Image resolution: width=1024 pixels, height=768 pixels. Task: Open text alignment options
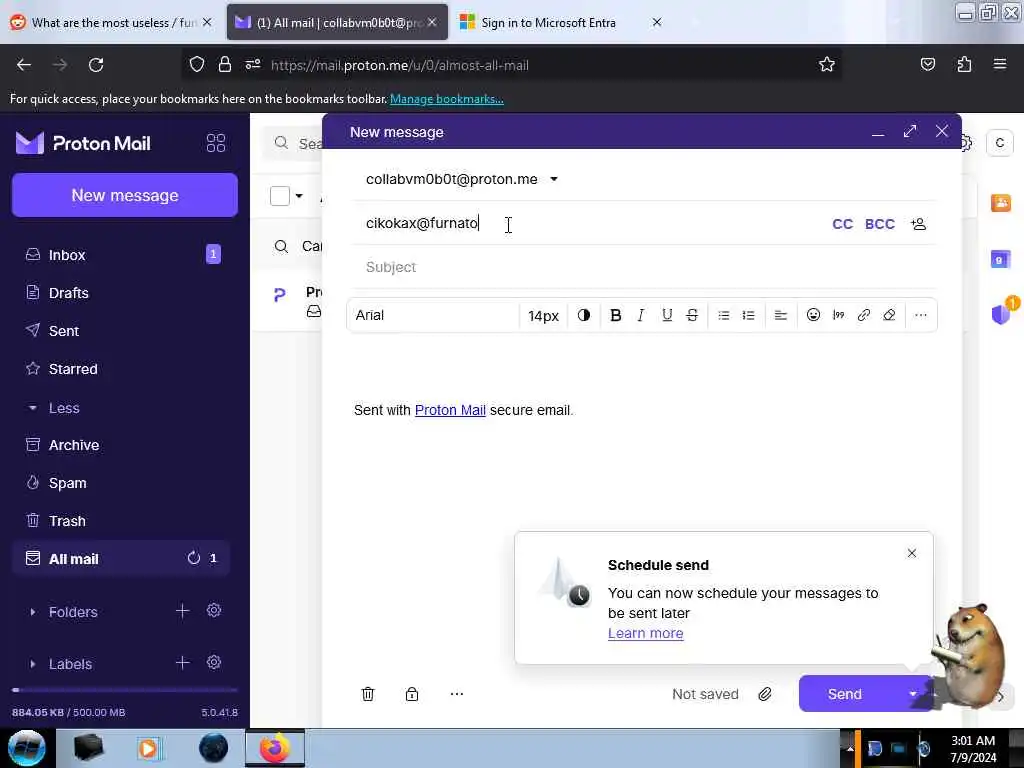(x=780, y=315)
